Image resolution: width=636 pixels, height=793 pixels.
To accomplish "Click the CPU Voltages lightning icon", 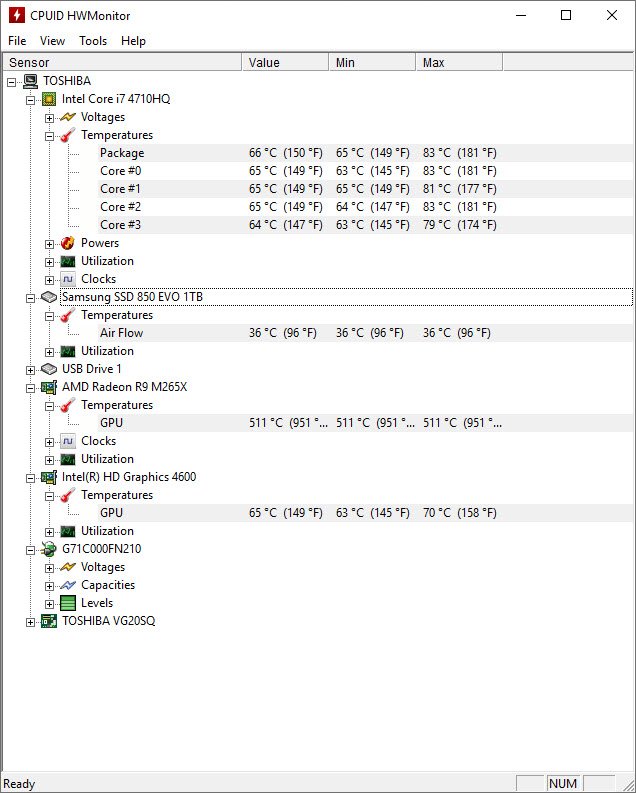I will click(x=68, y=117).
